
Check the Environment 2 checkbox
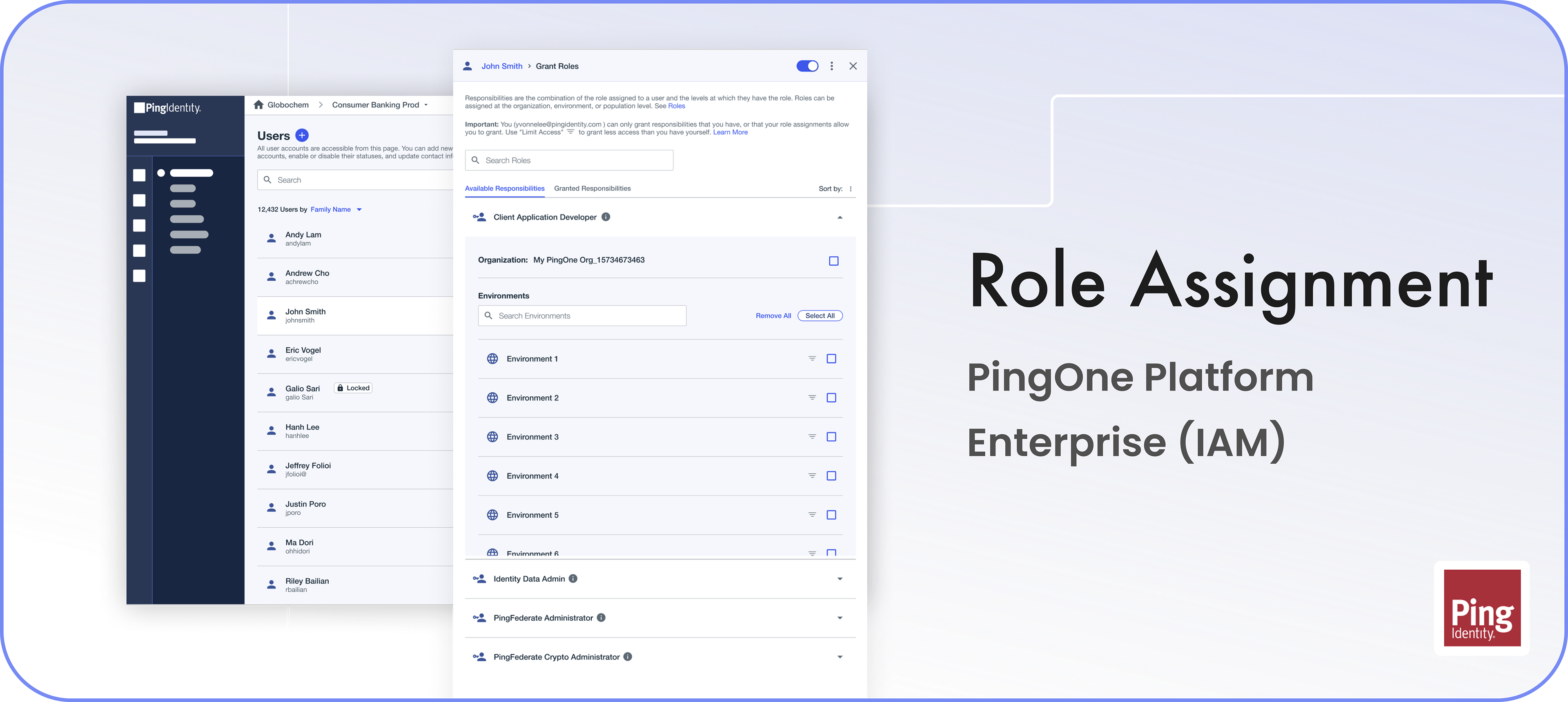click(x=831, y=398)
